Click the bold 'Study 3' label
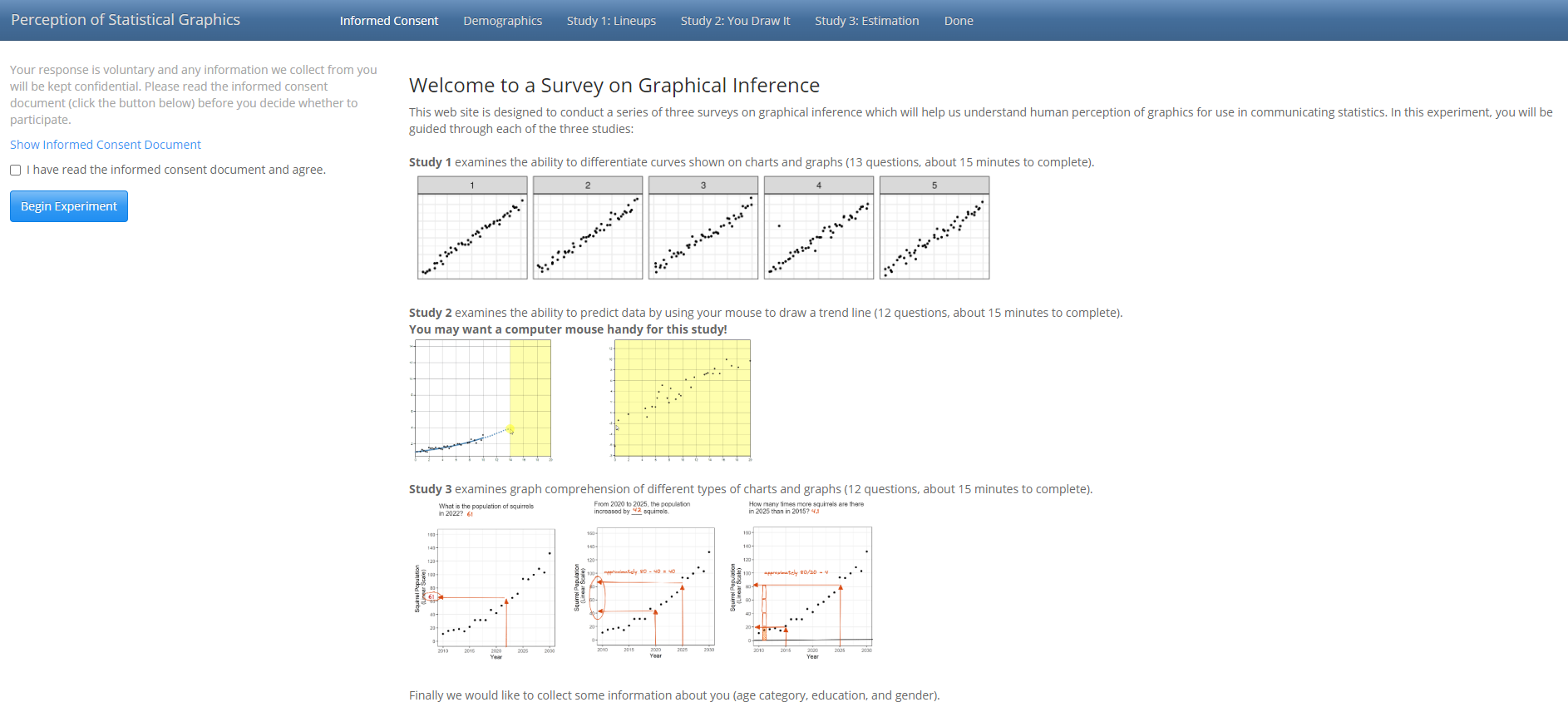1568x717 pixels. [430, 489]
